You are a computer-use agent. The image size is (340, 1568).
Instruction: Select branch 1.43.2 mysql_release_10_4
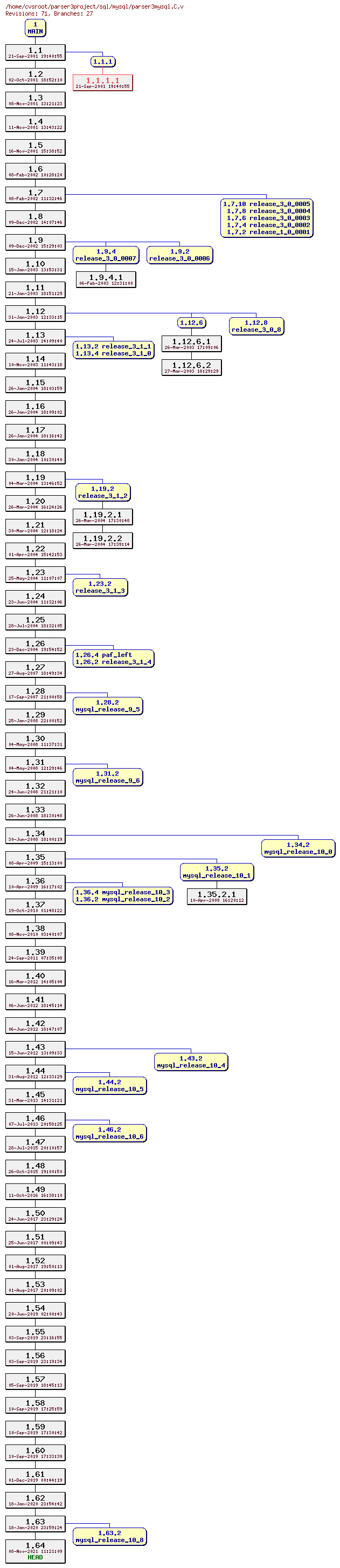click(x=191, y=1062)
